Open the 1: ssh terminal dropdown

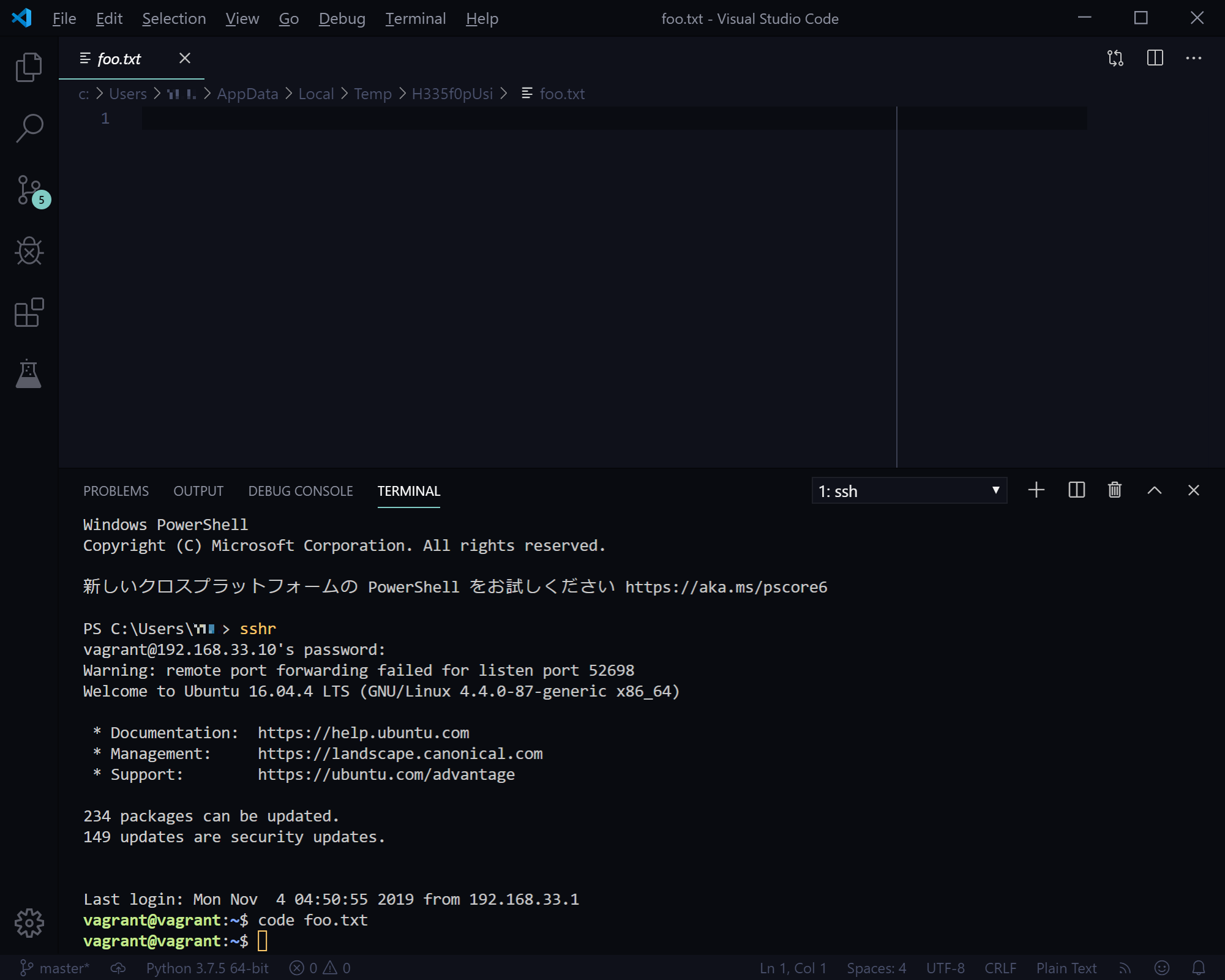[909, 490]
